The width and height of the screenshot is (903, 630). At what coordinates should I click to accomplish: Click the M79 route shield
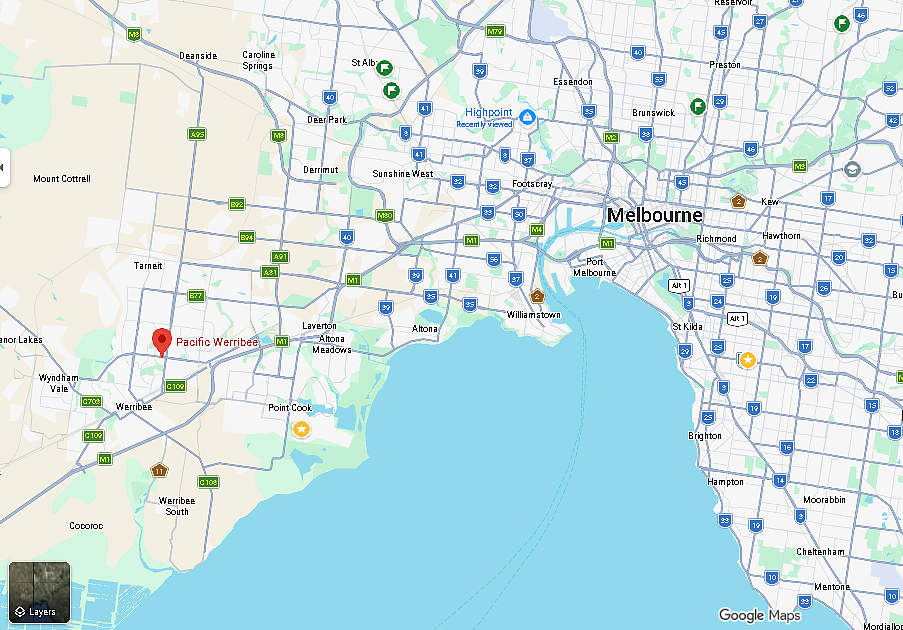click(495, 32)
